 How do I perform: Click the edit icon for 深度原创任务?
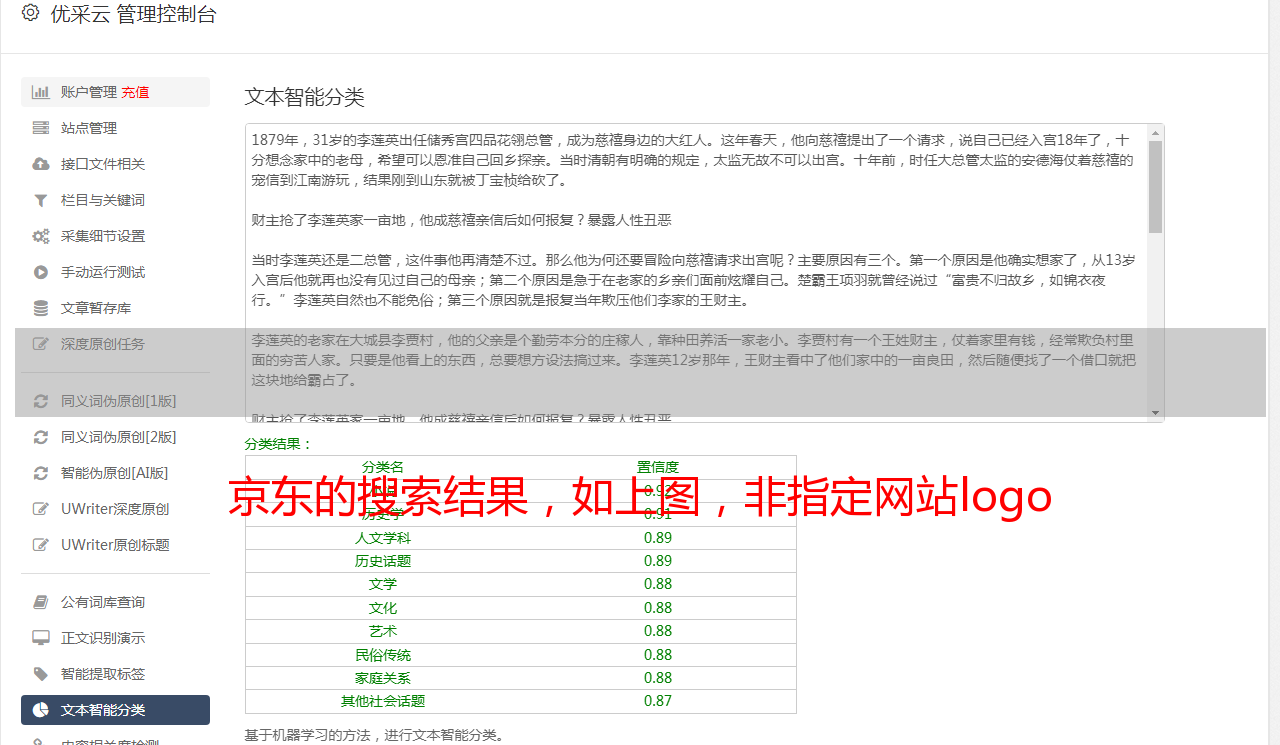pyautogui.click(x=41, y=344)
